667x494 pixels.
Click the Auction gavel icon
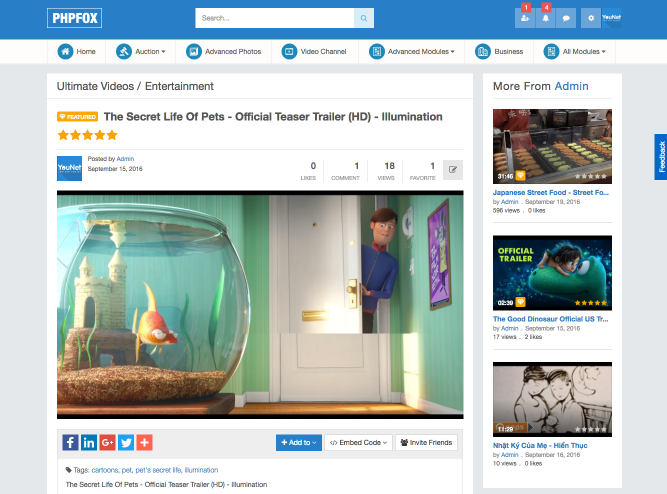[x=124, y=51]
